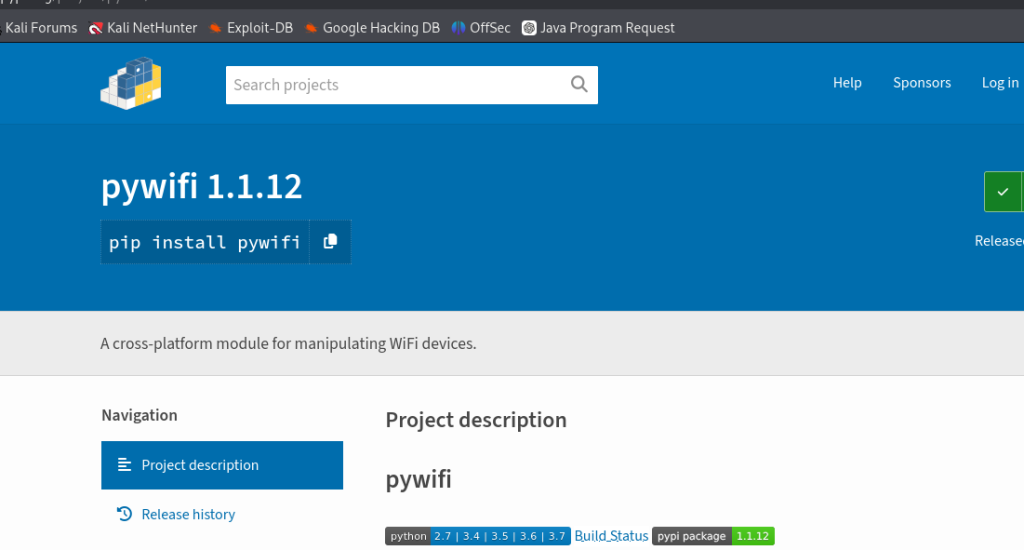Click the pip install pywifi command text
Screen dimensions: 1024x550
(x=204, y=242)
